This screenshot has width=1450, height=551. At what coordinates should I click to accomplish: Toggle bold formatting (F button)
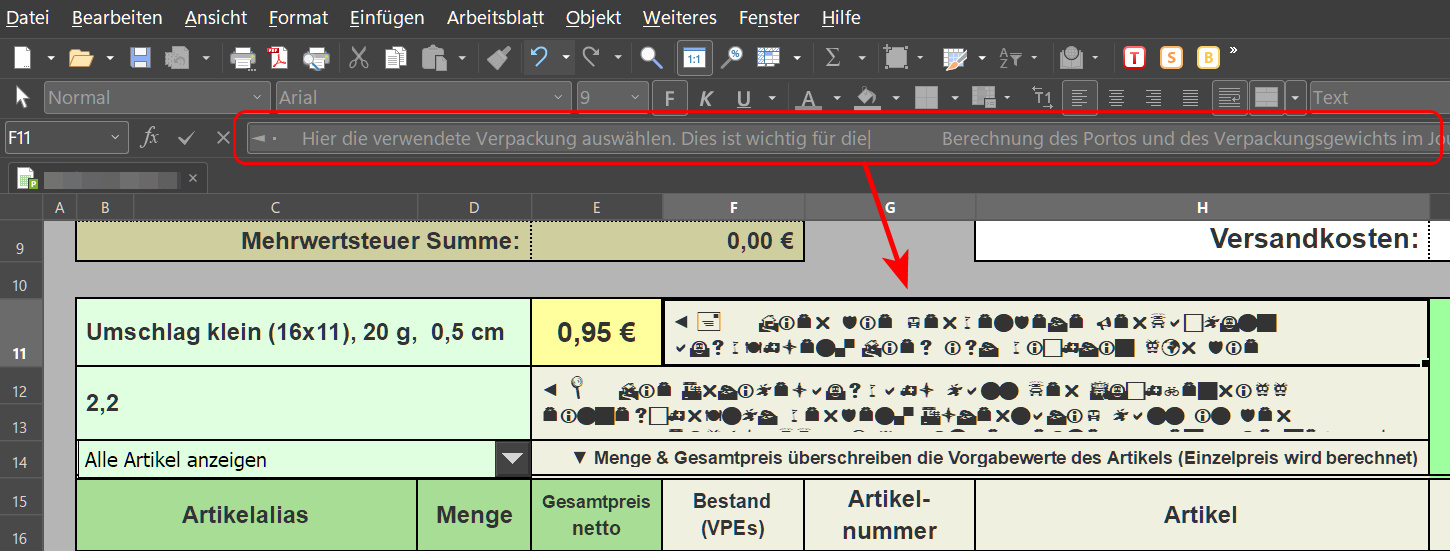[669, 98]
